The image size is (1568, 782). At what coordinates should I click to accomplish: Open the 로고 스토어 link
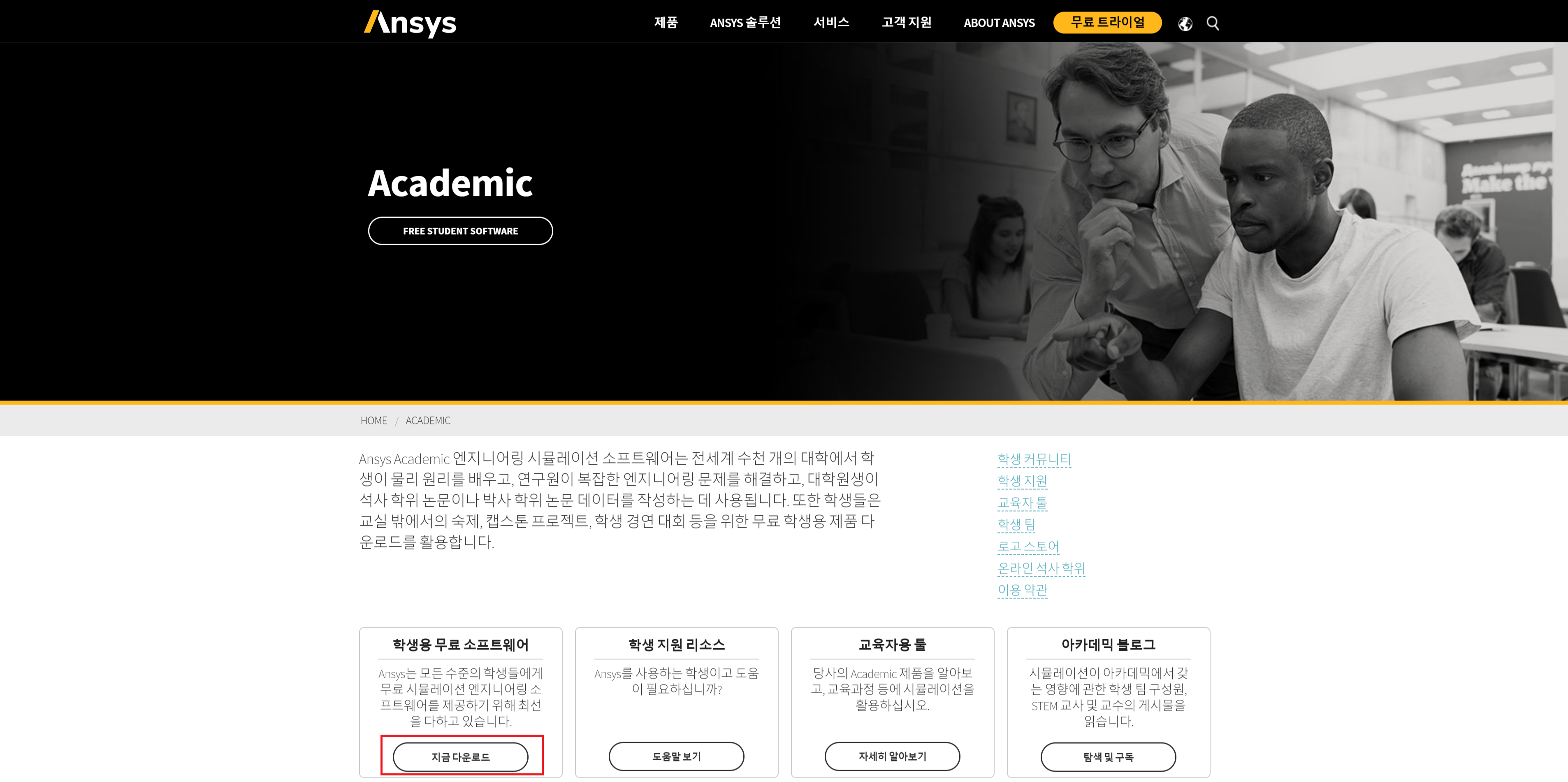[x=1028, y=546]
